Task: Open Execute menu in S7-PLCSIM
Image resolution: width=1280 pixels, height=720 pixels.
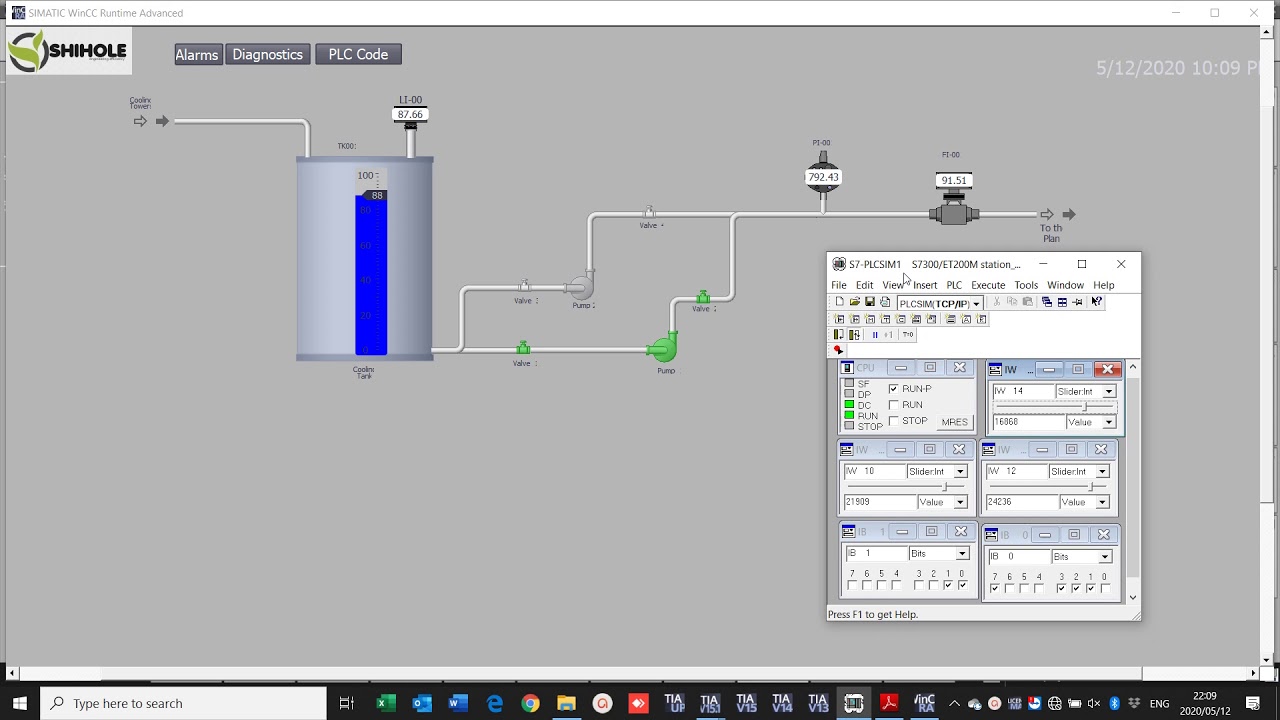Action: (988, 285)
